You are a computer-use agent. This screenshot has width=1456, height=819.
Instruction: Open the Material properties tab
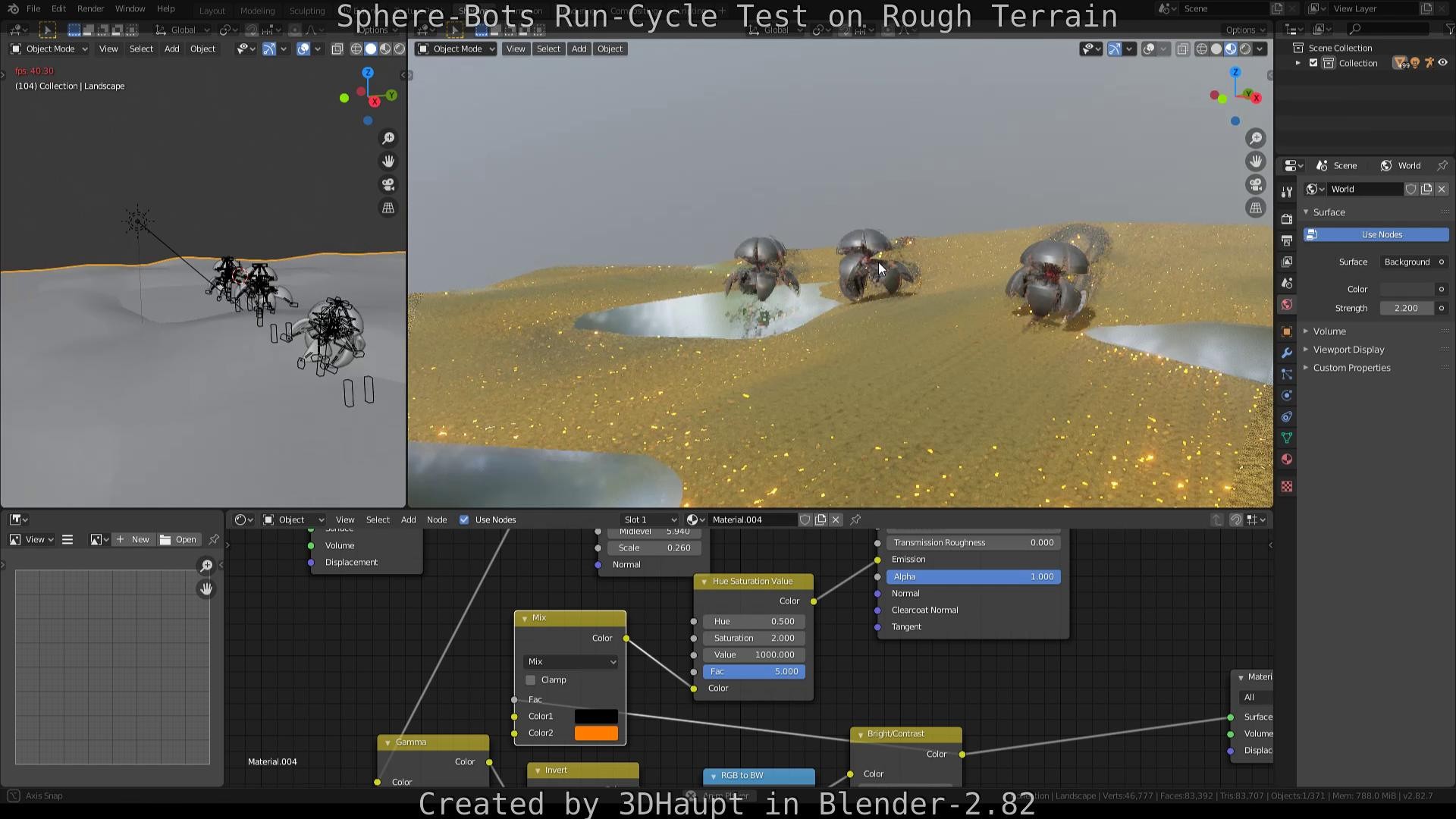[x=1286, y=459]
